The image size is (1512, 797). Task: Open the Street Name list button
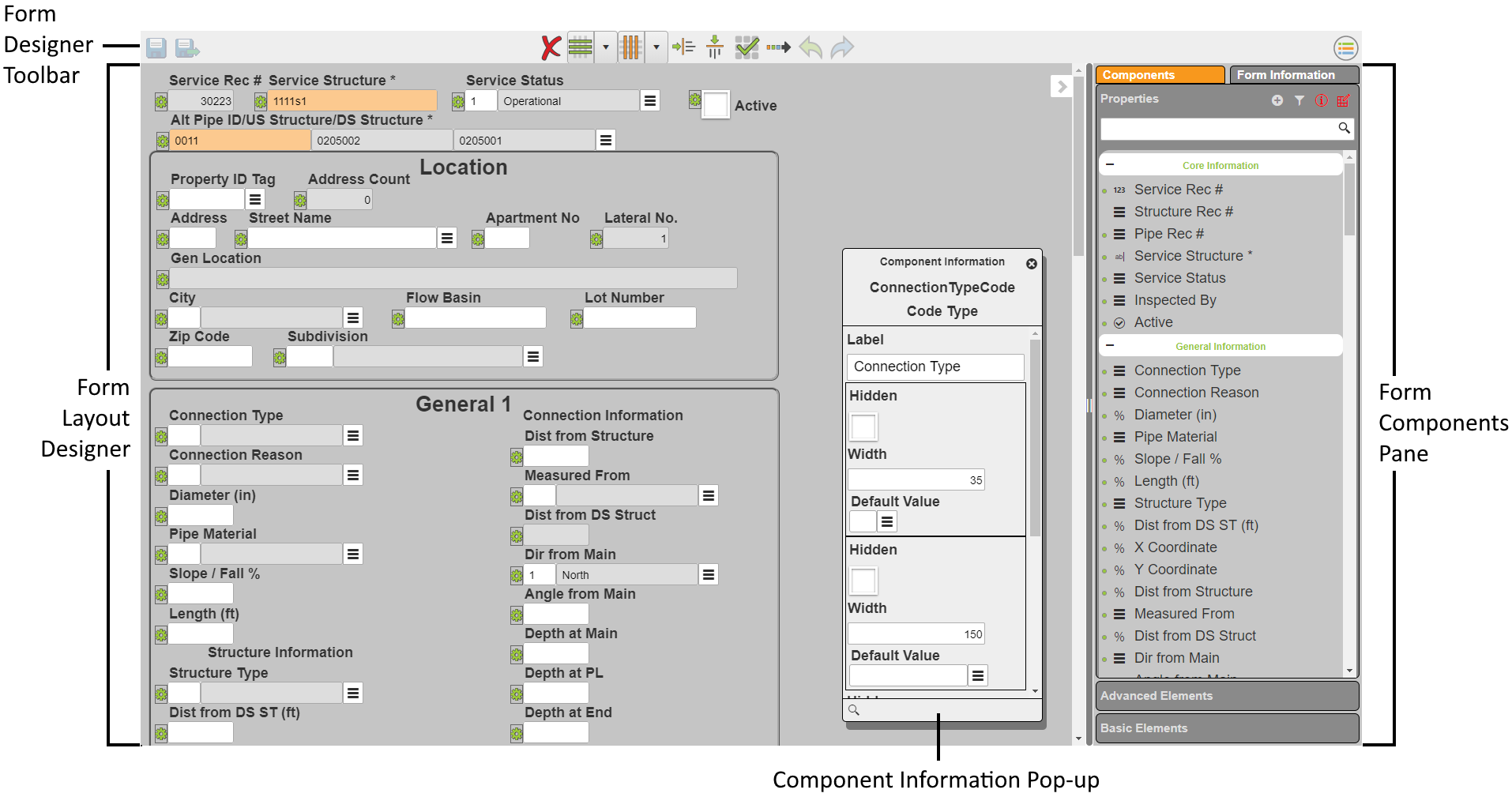447,238
